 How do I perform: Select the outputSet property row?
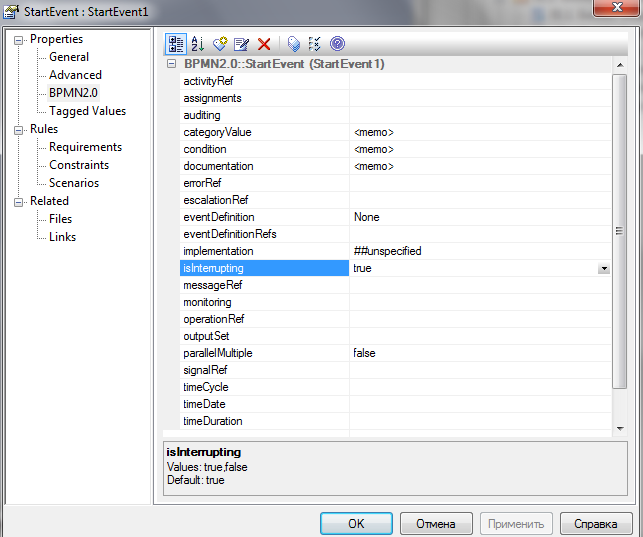pos(395,336)
